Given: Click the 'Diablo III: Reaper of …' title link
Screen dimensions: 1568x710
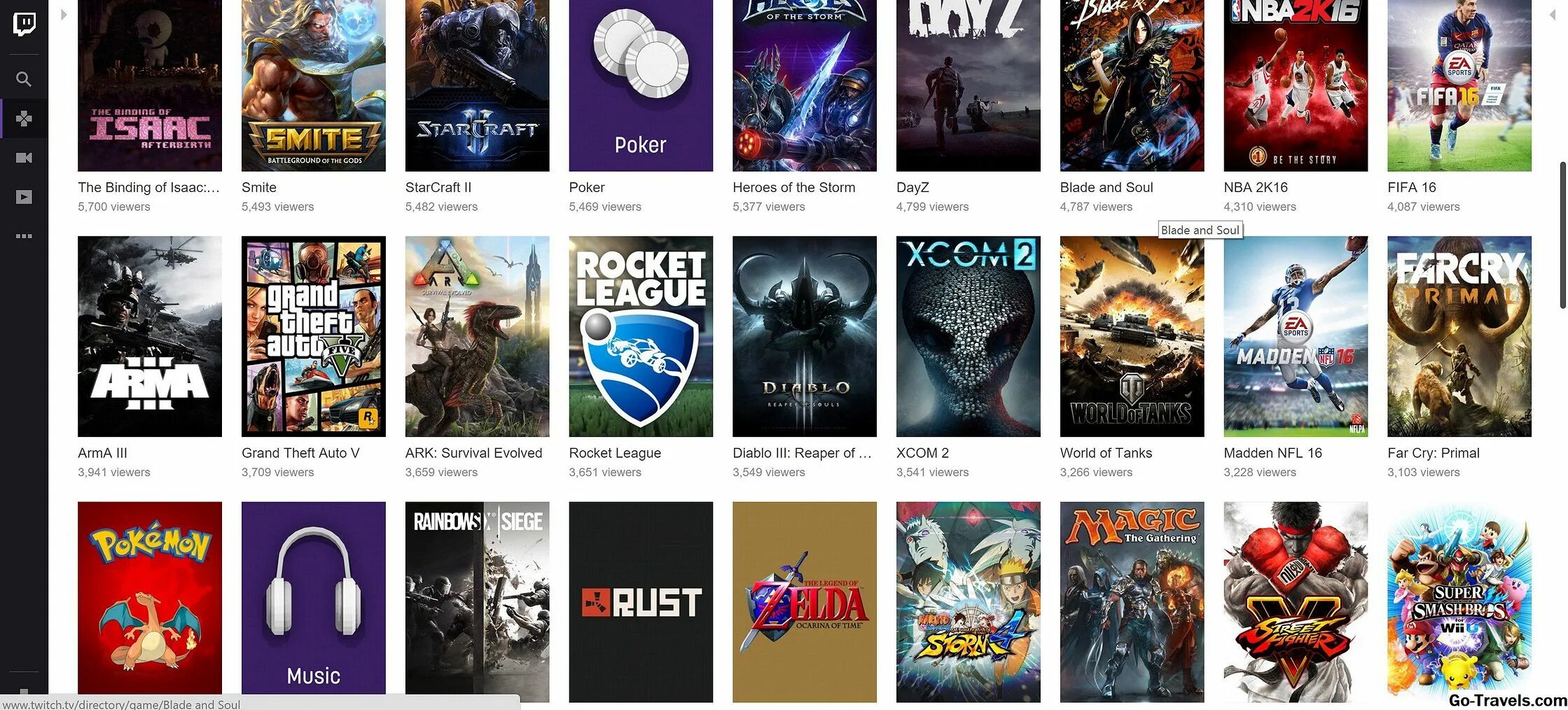Looking at the screenshot, I should pos(803,453).
